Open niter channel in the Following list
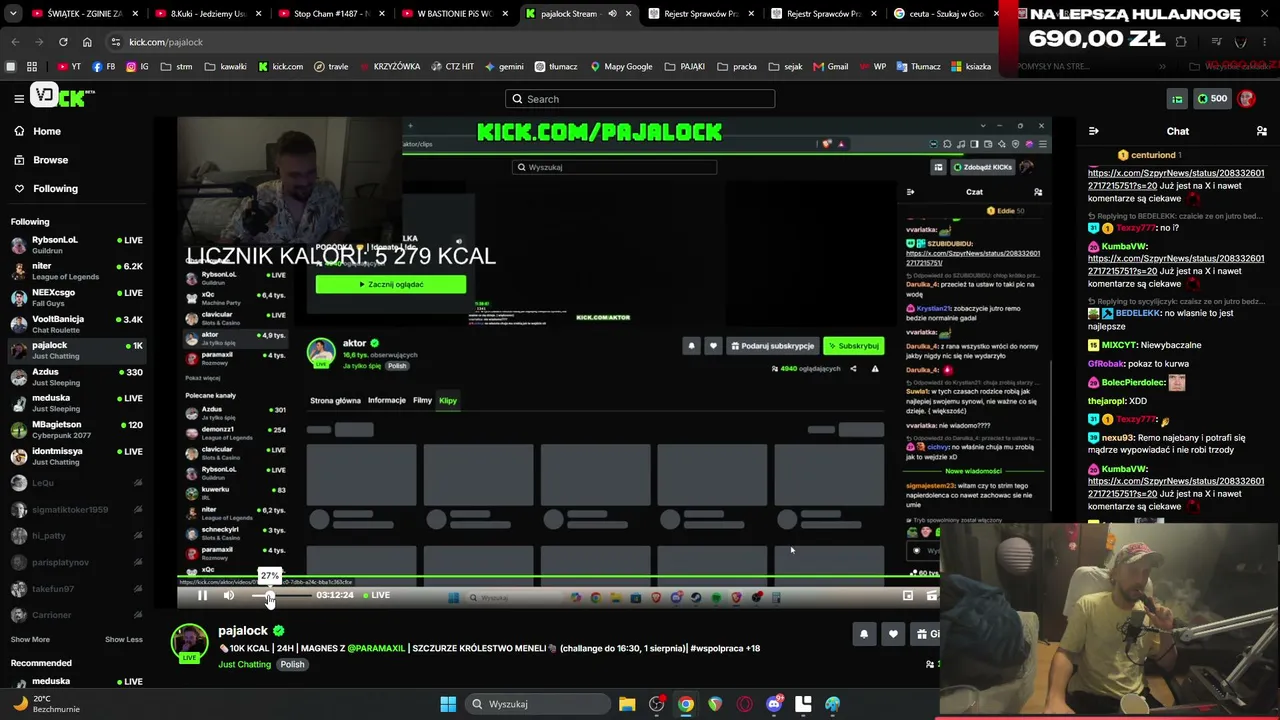1280x720 pixels. point(77,271)
